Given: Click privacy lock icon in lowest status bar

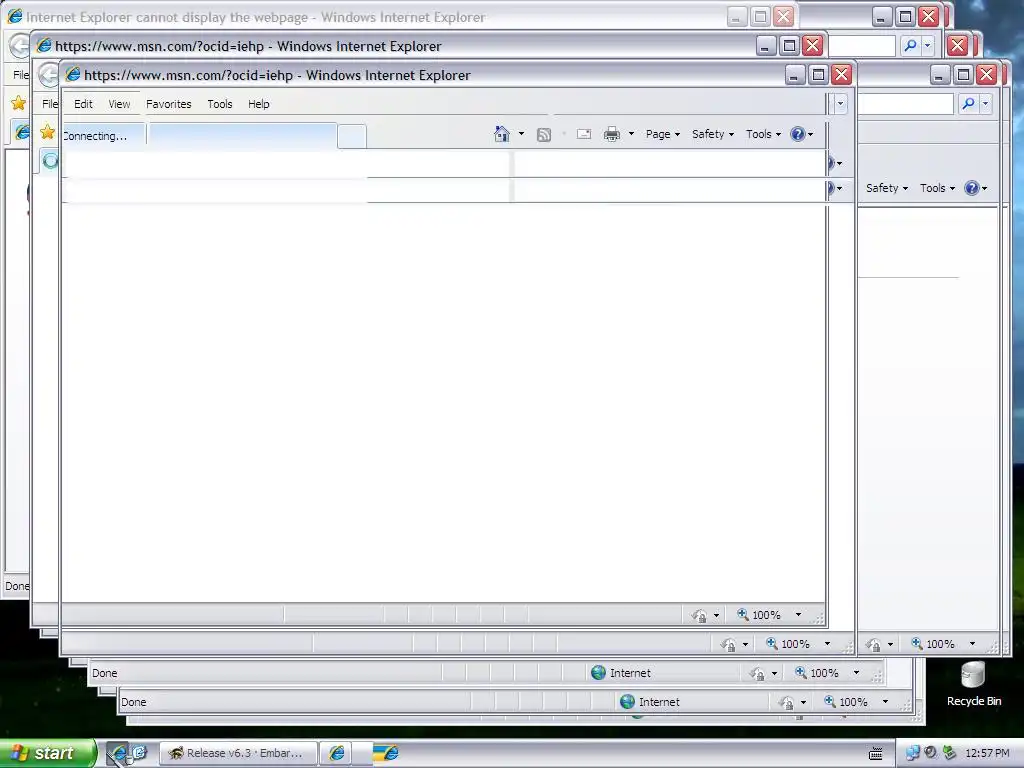Looking at the screenshot, I should [x=786, y=703].
